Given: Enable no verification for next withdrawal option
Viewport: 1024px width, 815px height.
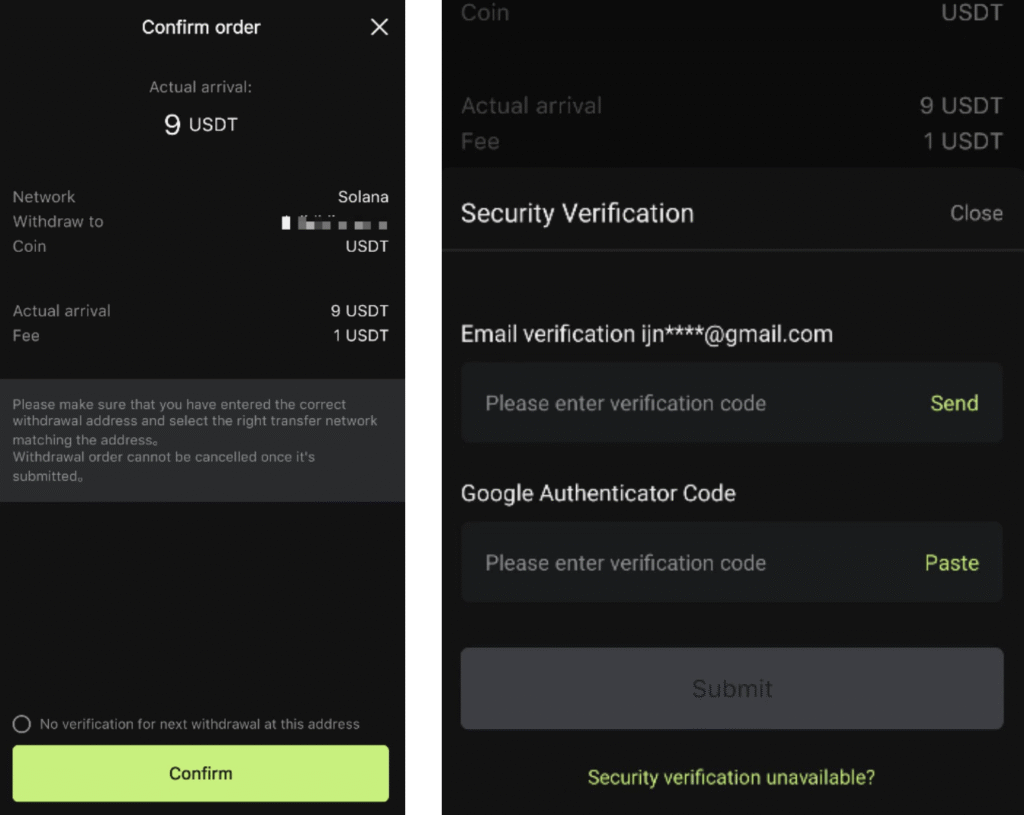Looking at the screenshot, I should (22, 724).
